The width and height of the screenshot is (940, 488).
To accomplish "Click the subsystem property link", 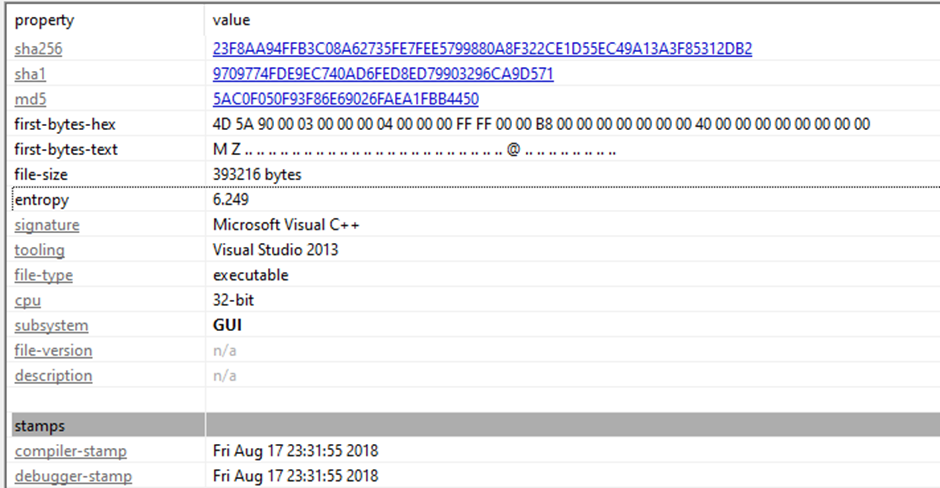I will (51, 325).
